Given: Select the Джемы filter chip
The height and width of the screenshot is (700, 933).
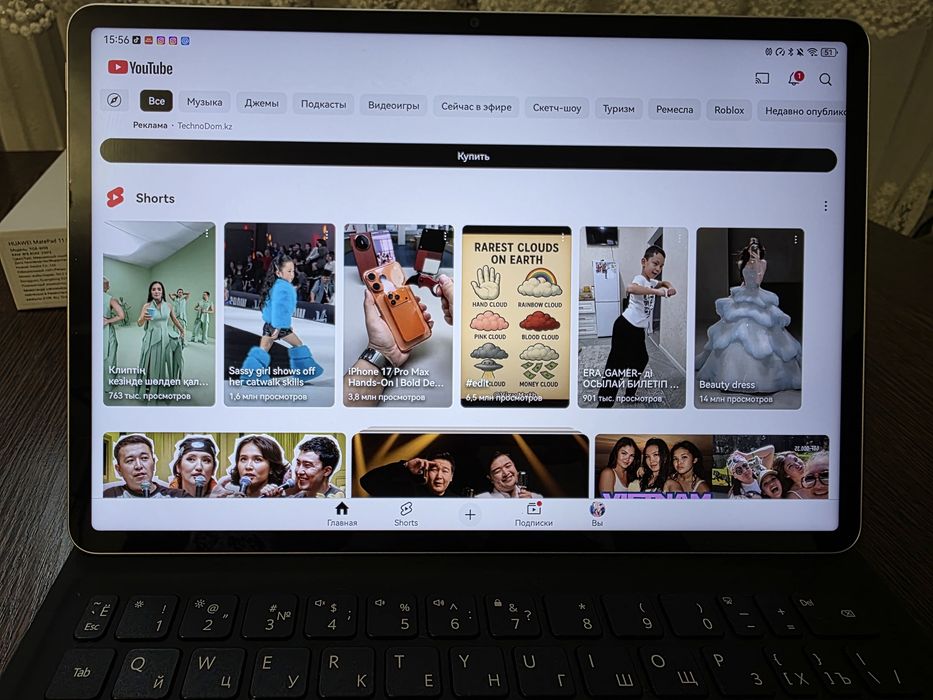Looking at the screenshot, I should point(261,103).
